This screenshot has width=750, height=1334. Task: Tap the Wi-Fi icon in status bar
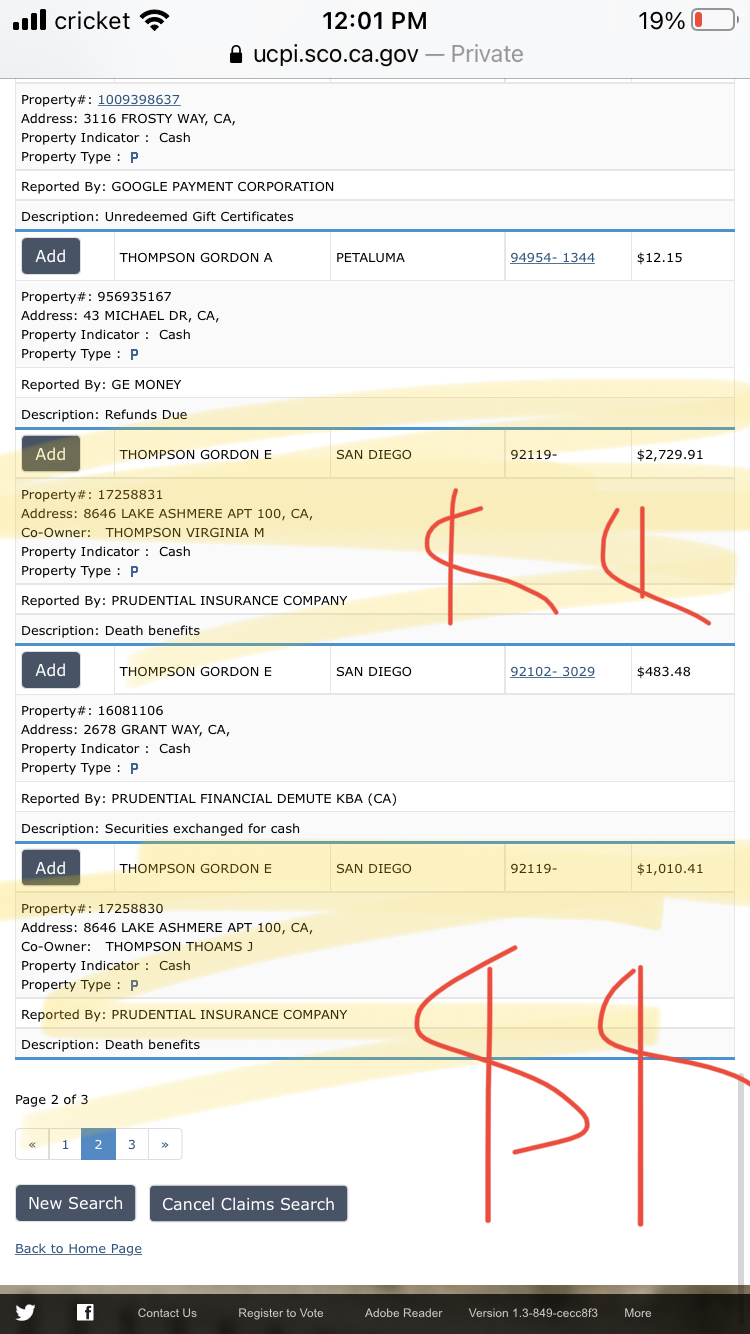(154, 20)
